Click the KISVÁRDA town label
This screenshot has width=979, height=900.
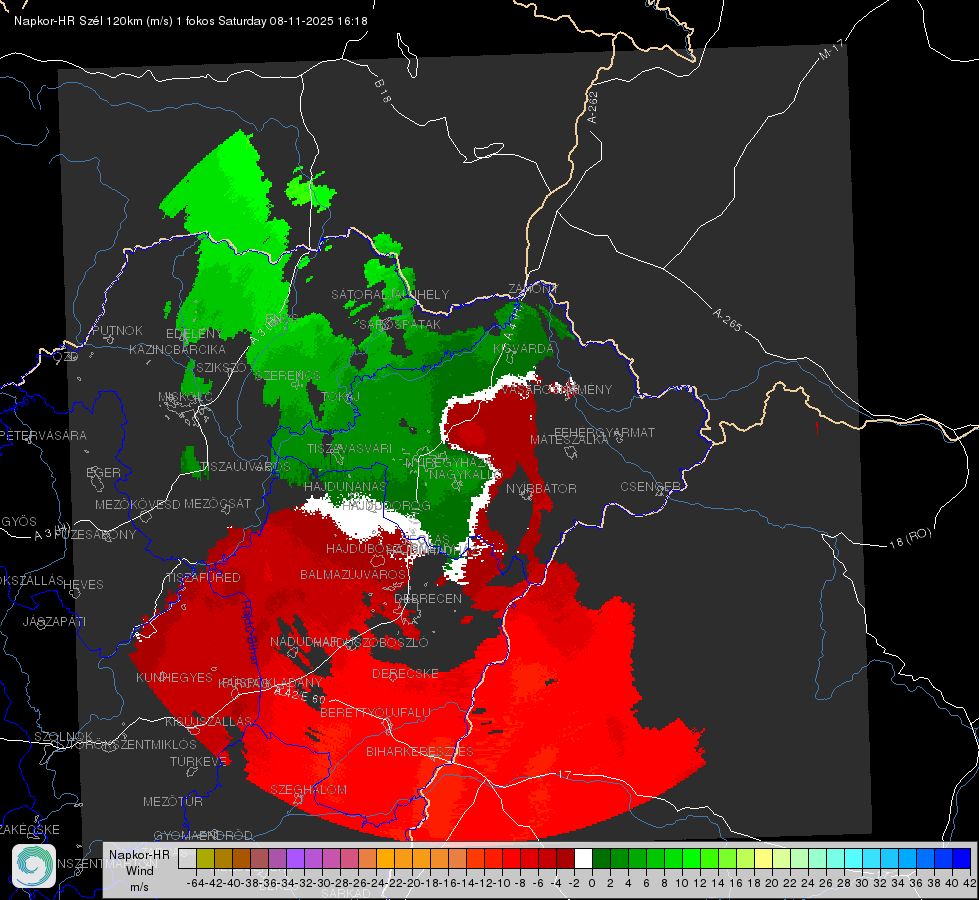point(523,349)
